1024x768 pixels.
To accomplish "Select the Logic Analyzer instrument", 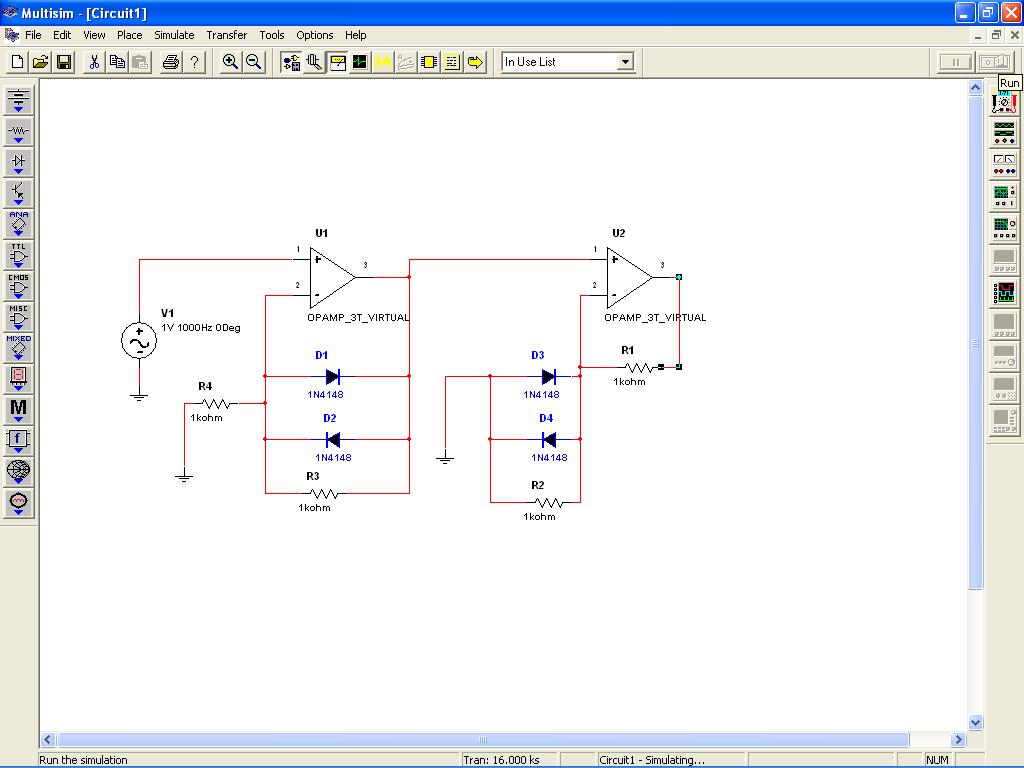I will [x=1004, y=293].
